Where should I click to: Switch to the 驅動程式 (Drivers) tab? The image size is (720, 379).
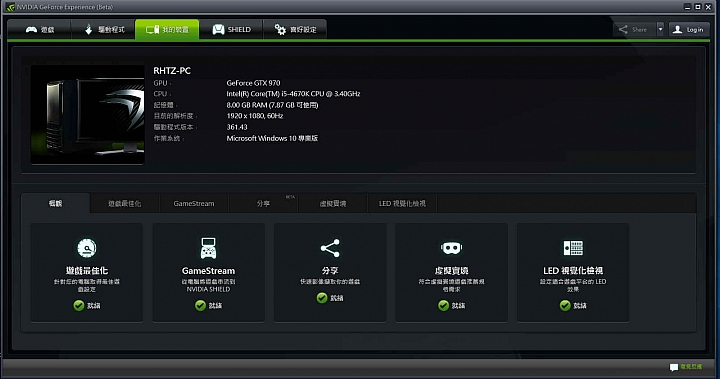tap(103, 29)
